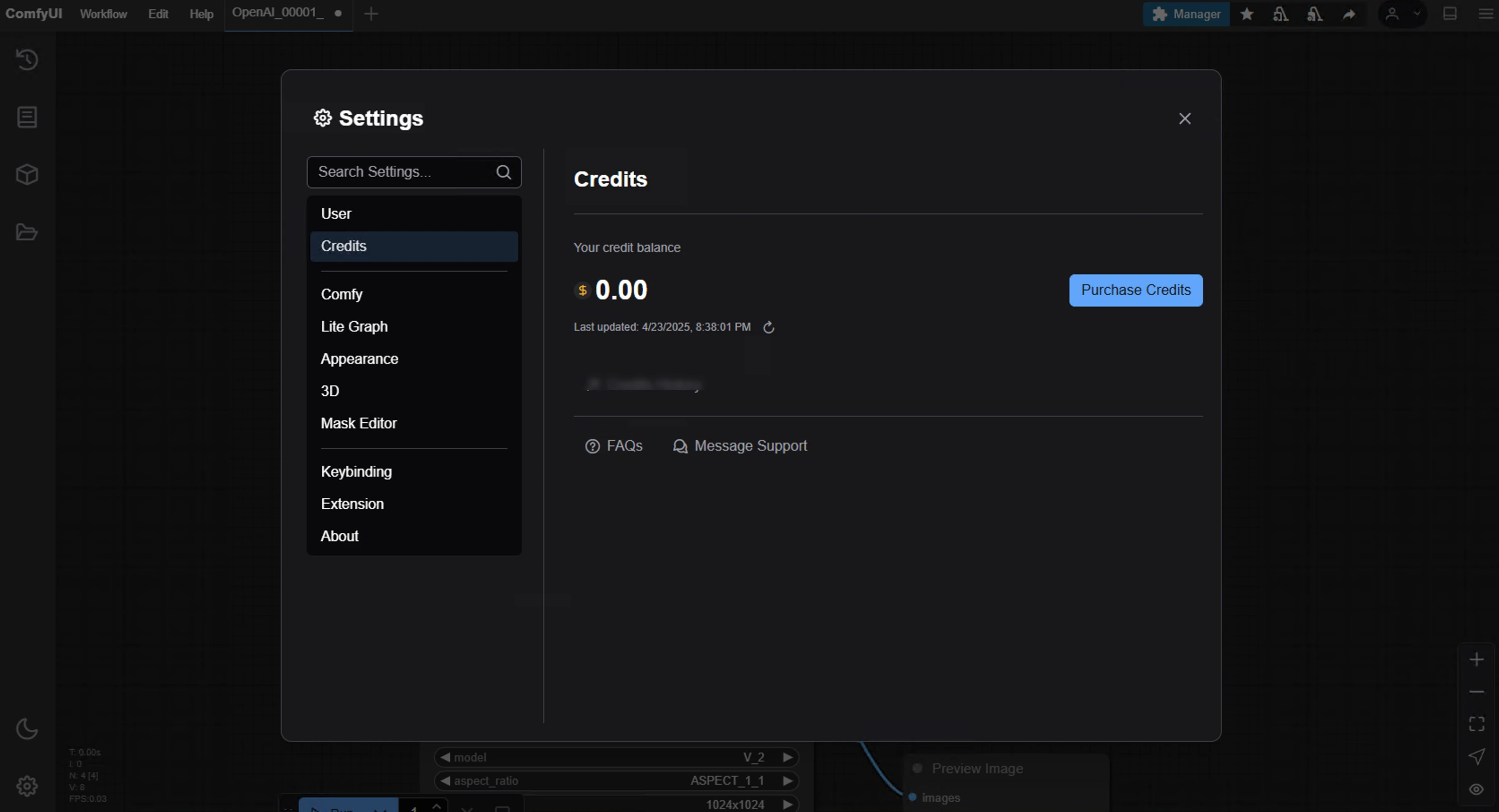The image size is (1499, 812).
Task: Toggle the bottom panel layout icon
Action: coord(1449,13)
